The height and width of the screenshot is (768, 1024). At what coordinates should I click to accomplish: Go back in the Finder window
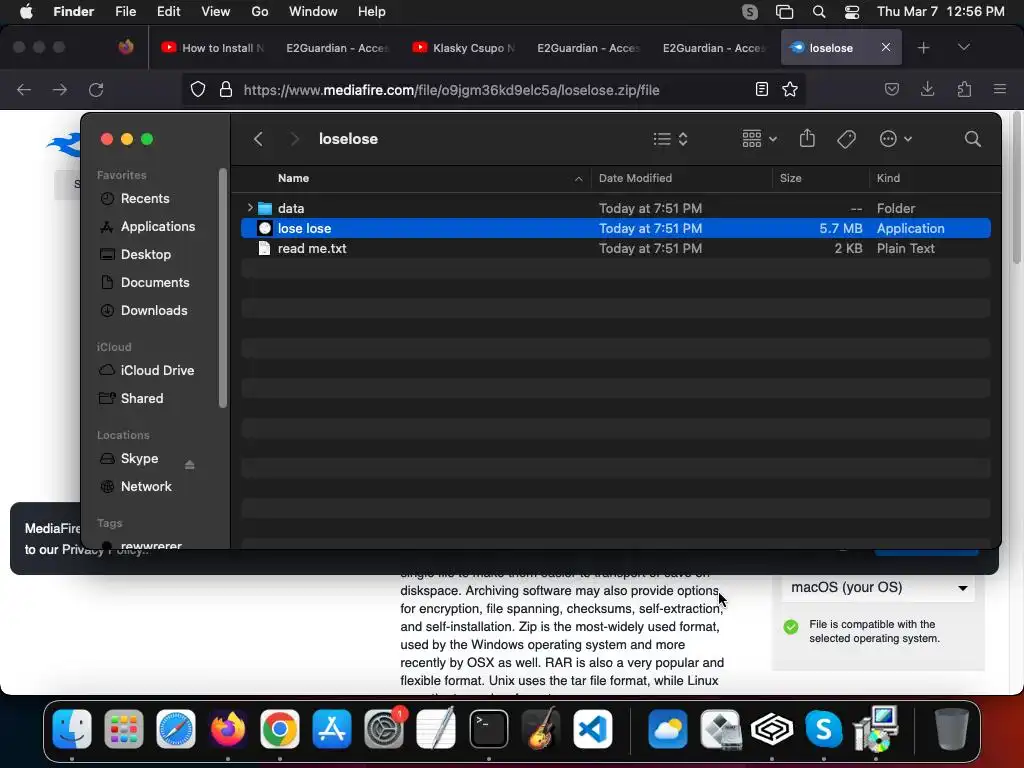pos(259,139)
